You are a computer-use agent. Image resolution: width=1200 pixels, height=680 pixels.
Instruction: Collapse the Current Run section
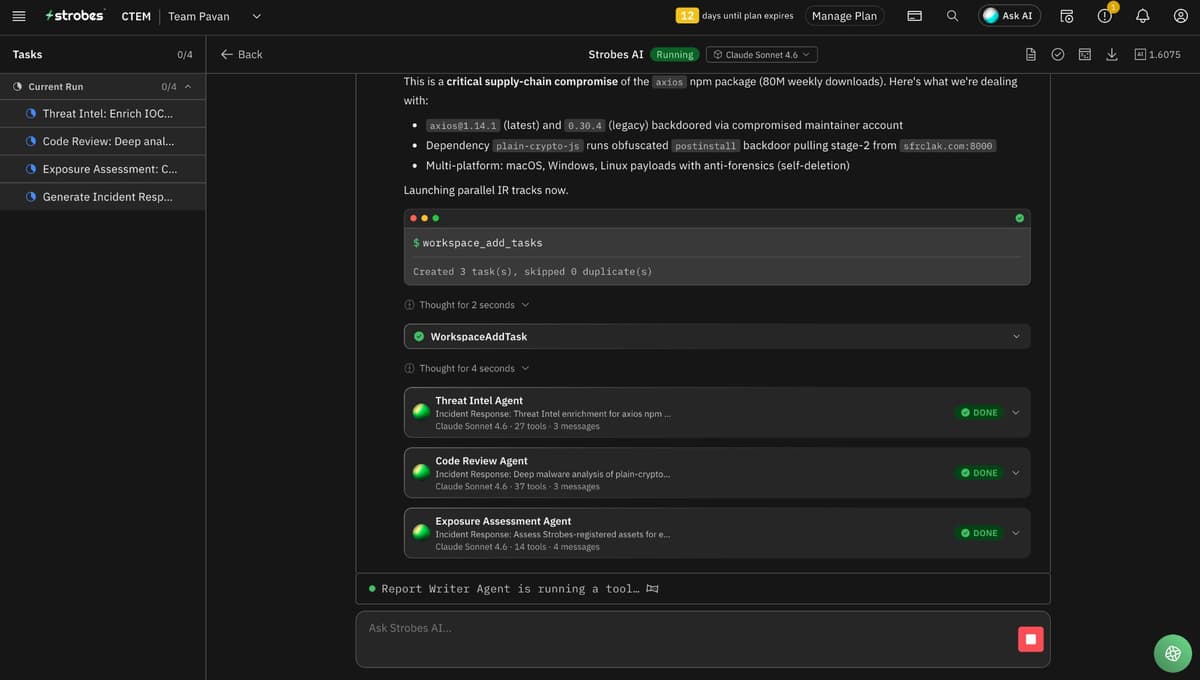tap(188, 87)
